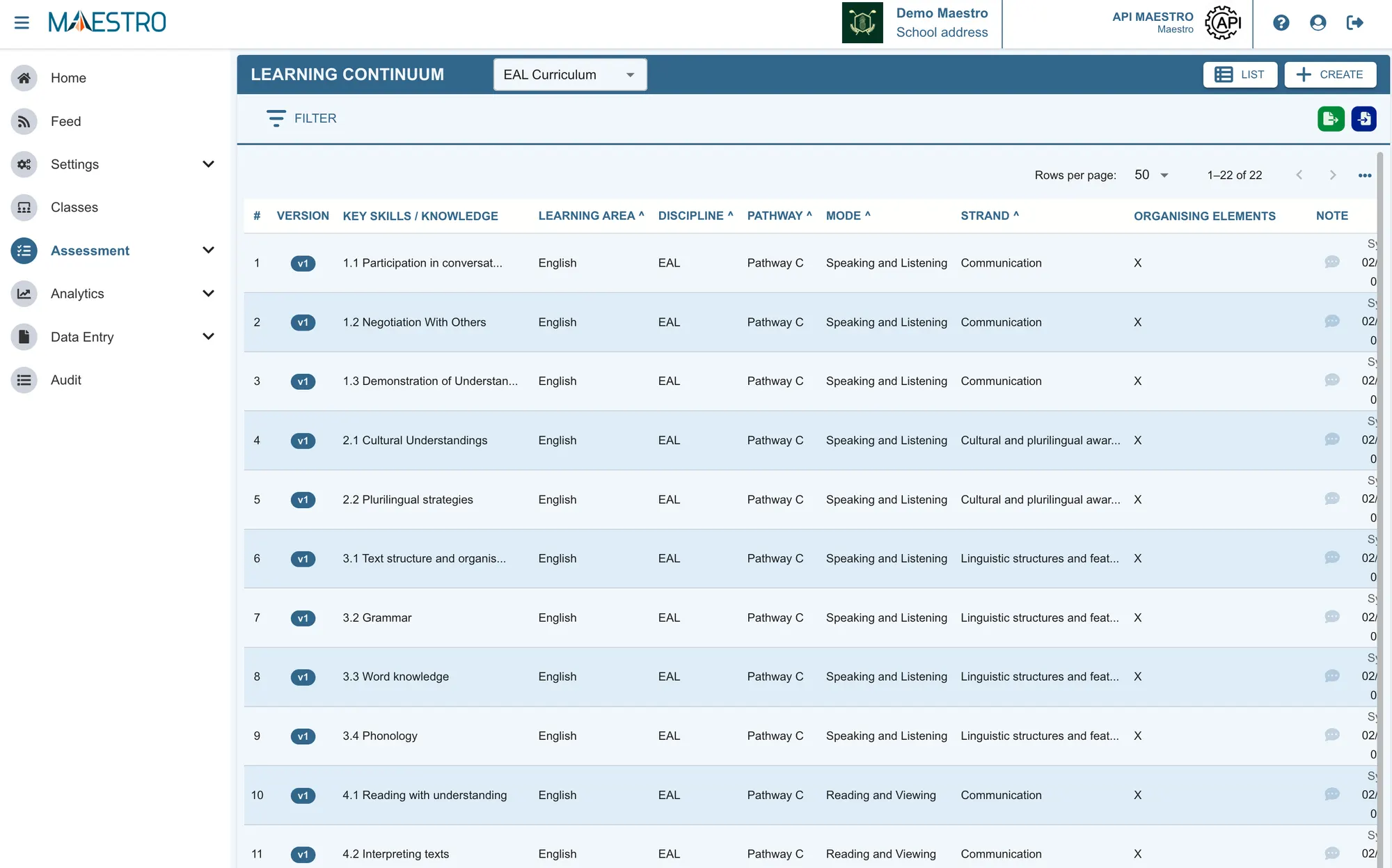The height and width of the screenshot is (868, 1392).
Task: Open the Home sidebar item
Action: [115, 78]
